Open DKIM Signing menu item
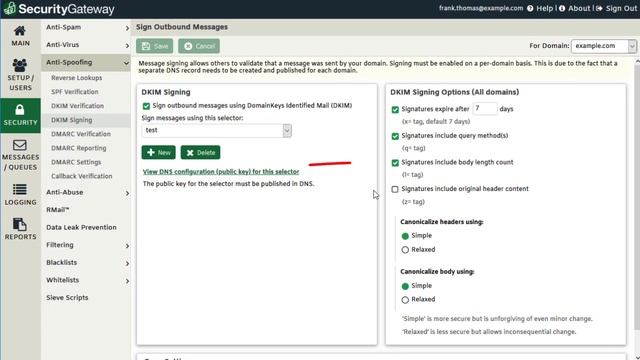640x360 pixels. (x=72, y=120)
